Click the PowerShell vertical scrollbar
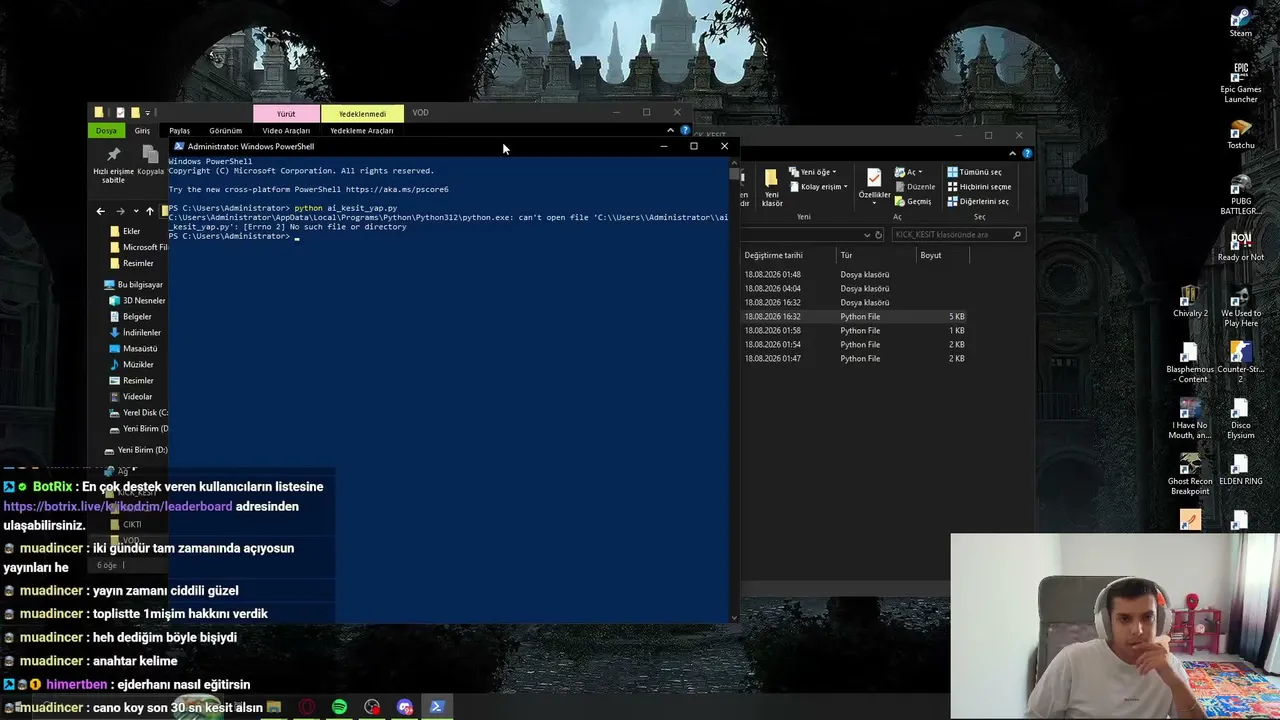This screenshot has height=720, width=1280. pos(734,390)
